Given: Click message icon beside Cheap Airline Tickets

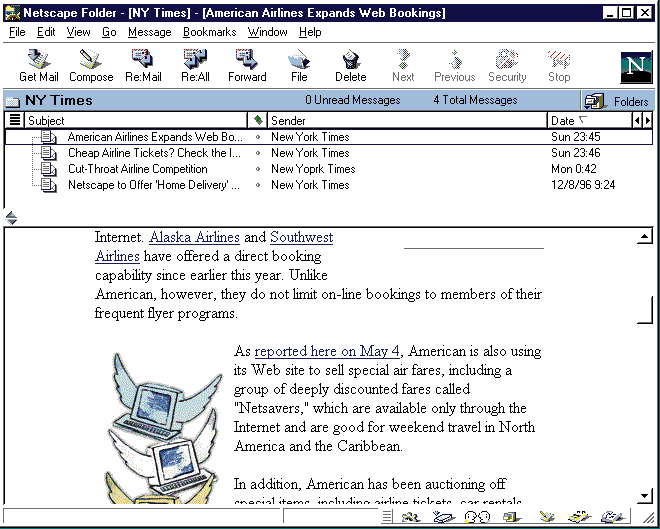Looking at the screenshot, I should point(48,153).
